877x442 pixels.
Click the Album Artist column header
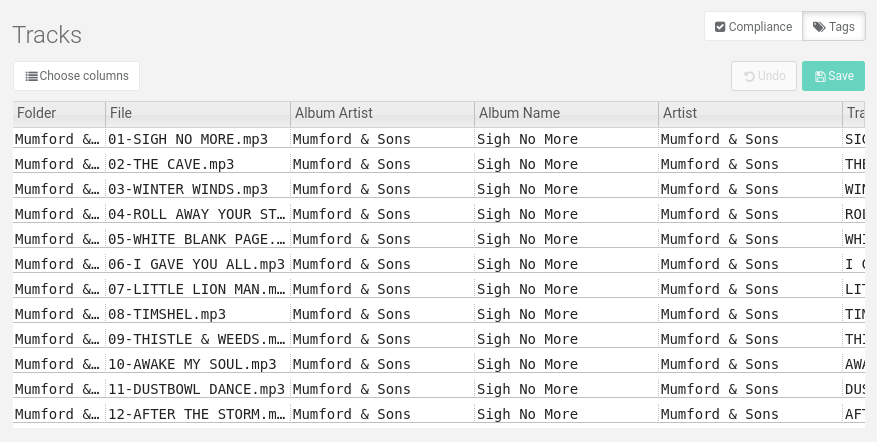click(383, 114)
